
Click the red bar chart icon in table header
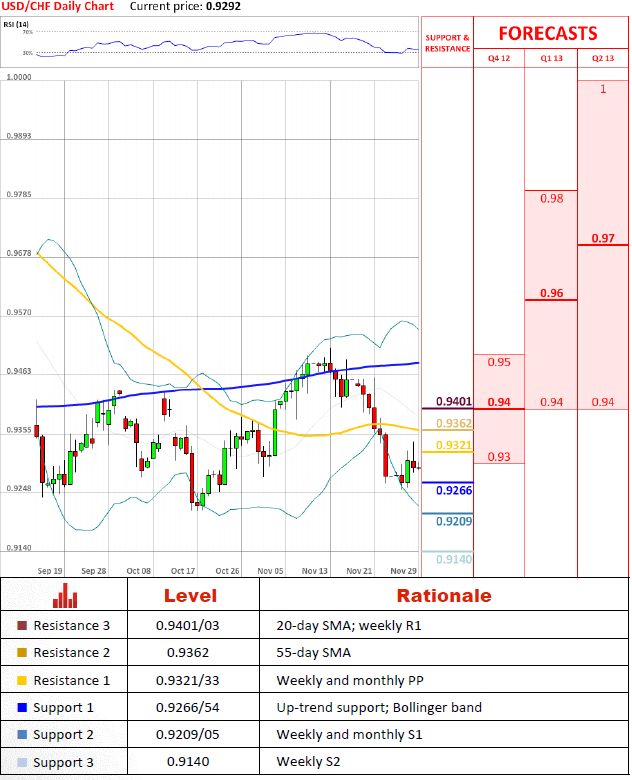pos(65,596)
